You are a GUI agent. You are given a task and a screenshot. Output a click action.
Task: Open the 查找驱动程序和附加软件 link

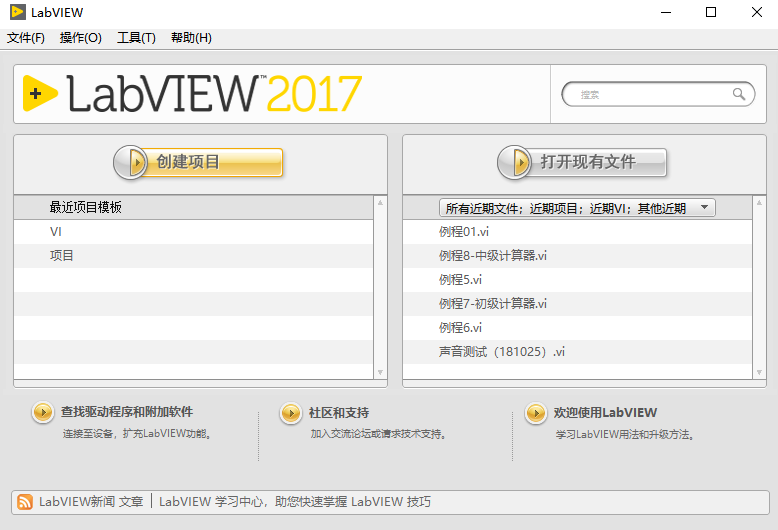click(127, 412)
